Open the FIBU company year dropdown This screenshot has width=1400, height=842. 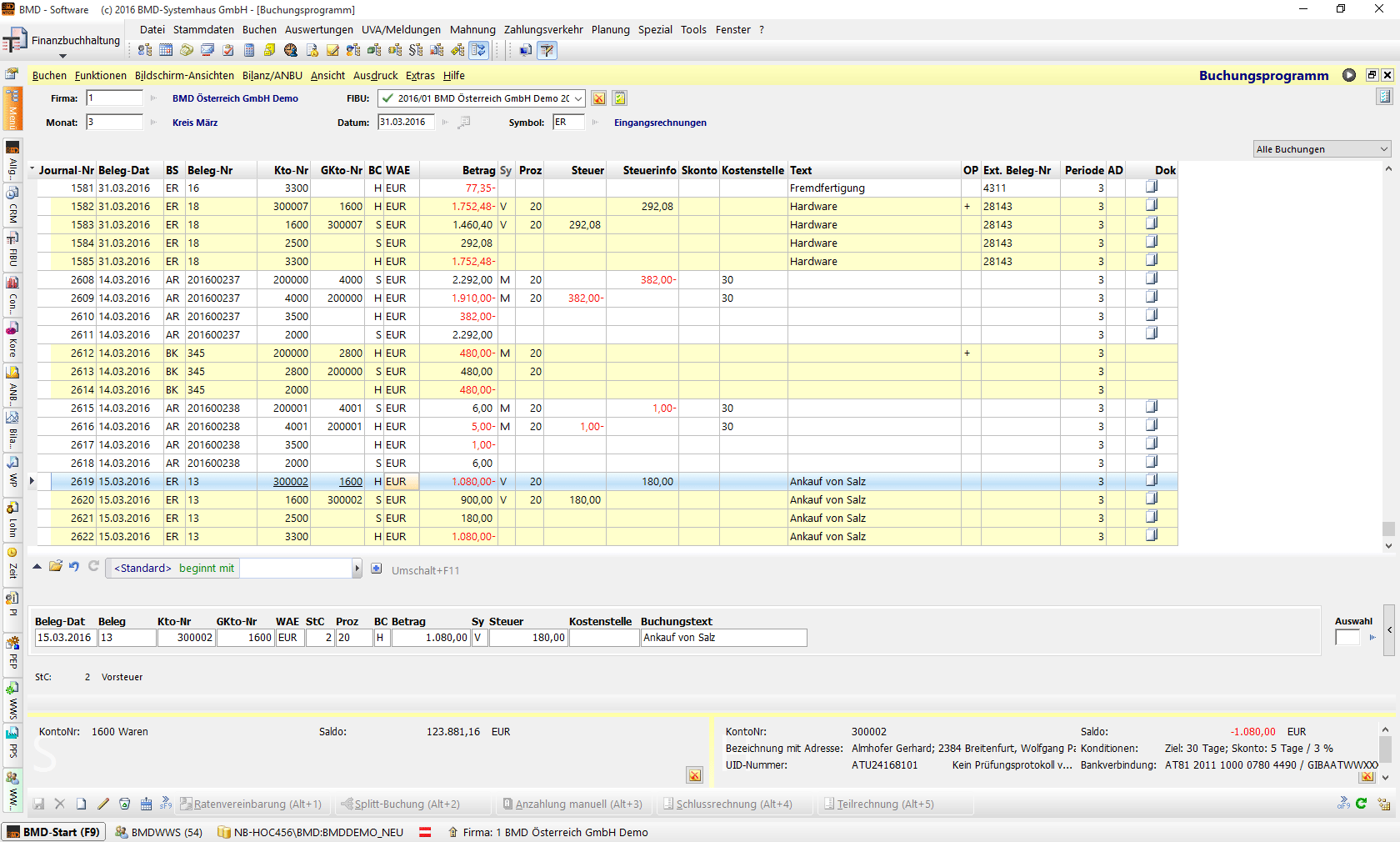pyautogui.click(x=577, y=98)
